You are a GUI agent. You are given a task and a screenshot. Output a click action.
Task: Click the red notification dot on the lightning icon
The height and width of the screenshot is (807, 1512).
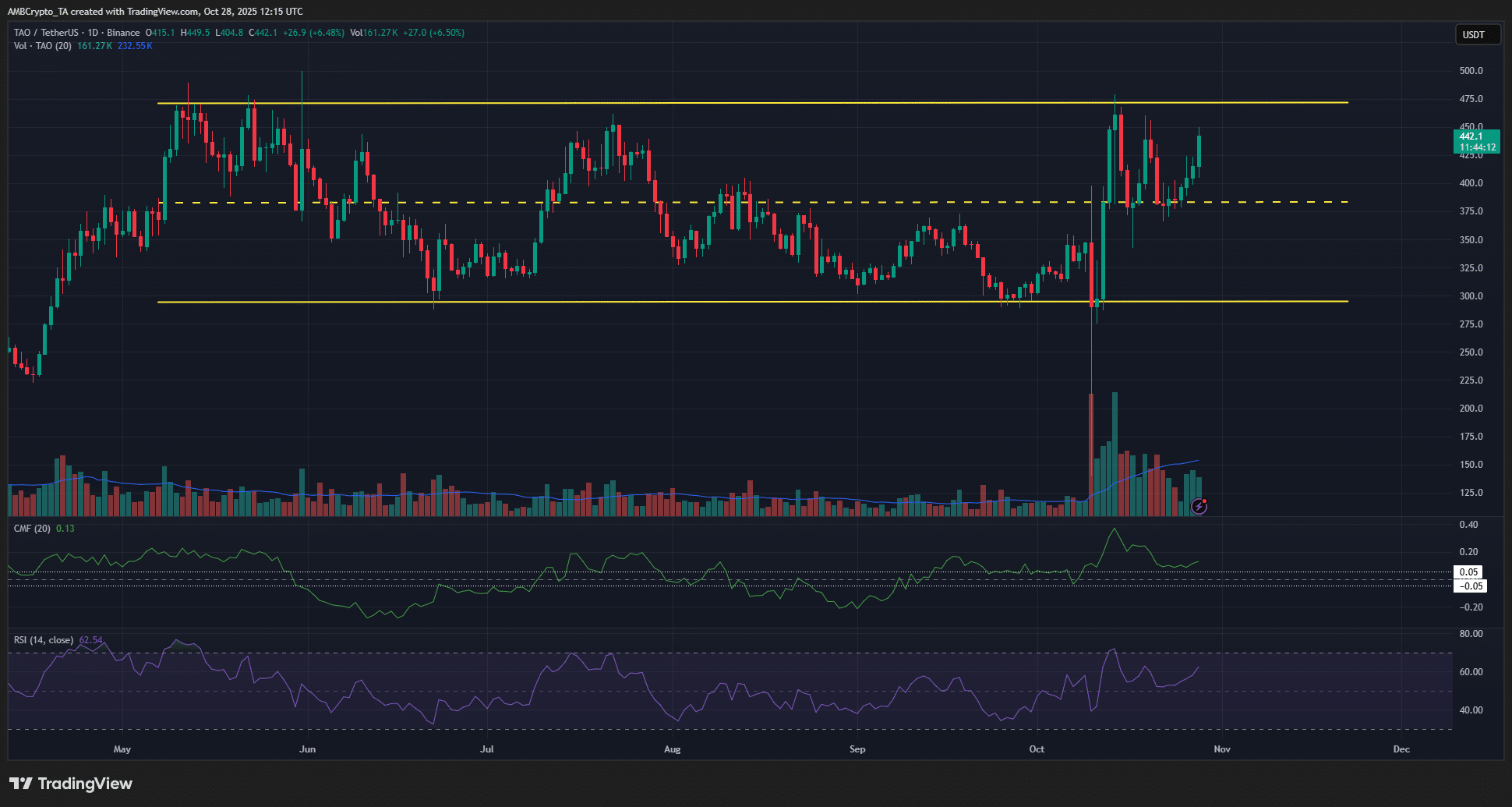tap(1203, 501)
